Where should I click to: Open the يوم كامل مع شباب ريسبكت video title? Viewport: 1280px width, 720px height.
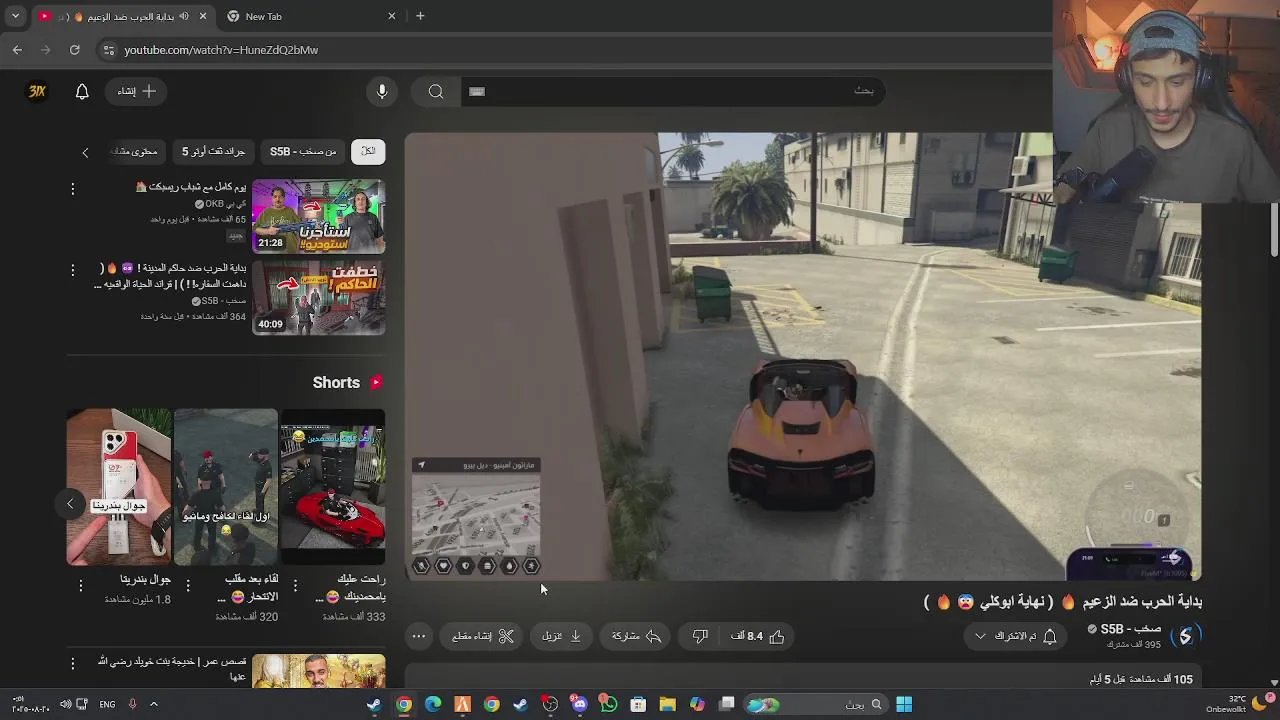click(x=191, y=187)
